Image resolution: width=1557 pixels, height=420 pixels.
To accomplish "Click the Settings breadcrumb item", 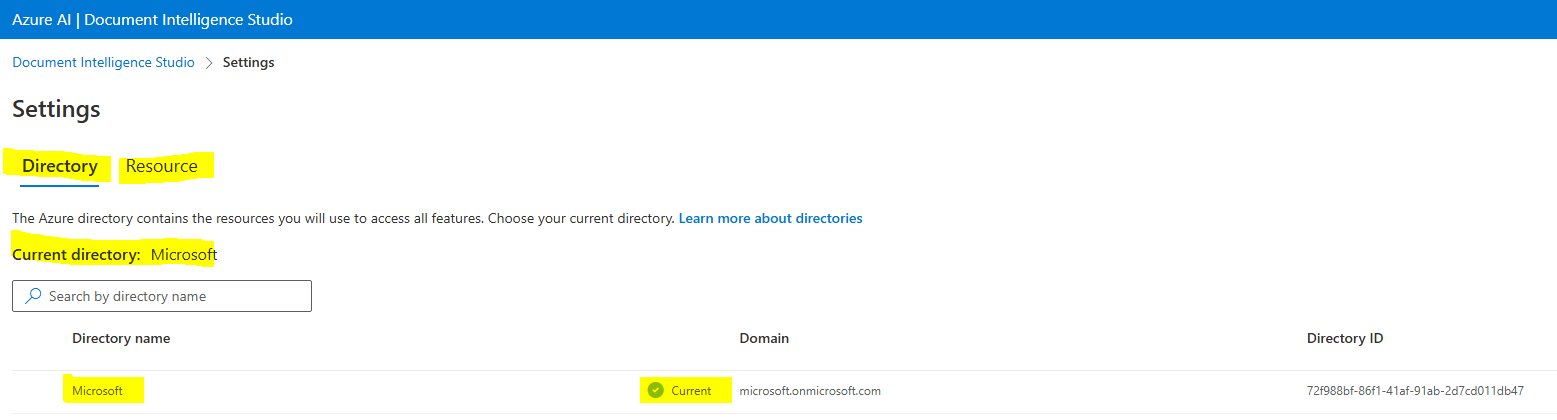I will pyautogui.click(x=249, y=62).
